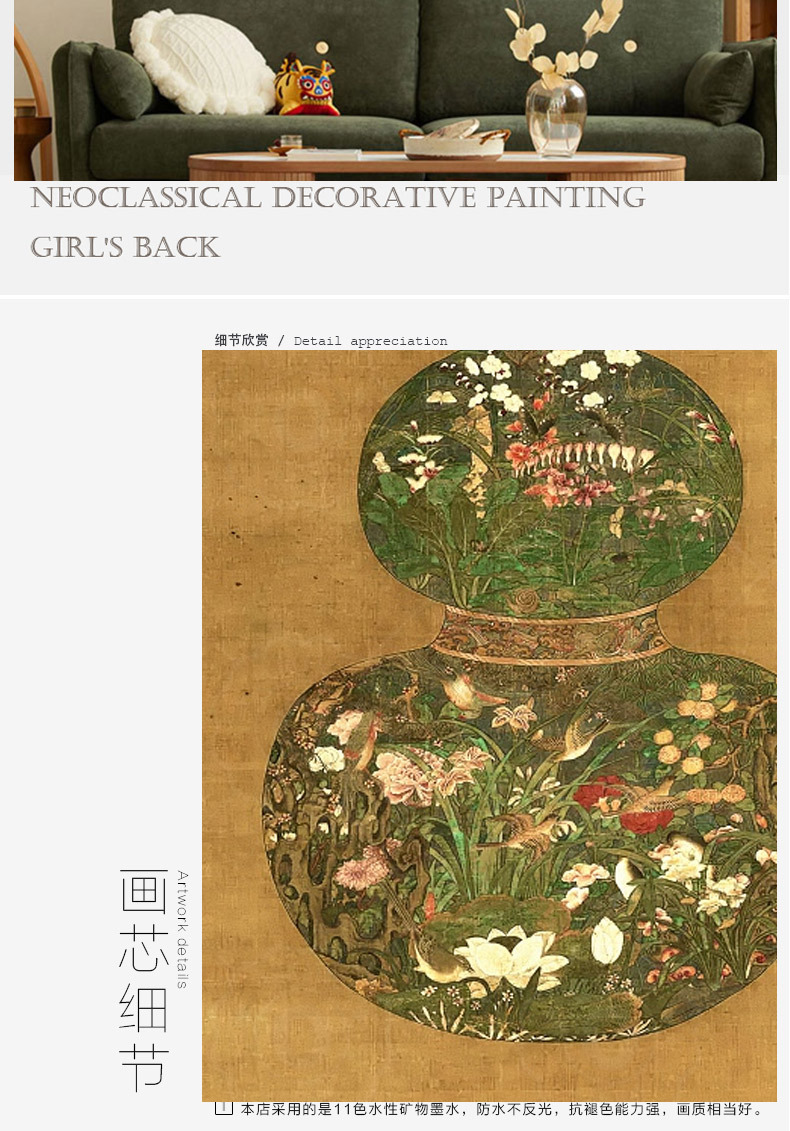Click the "Girl's Back" subtitle text
Viewport: 790px width, 1131px height.
[x=125, y=247]
